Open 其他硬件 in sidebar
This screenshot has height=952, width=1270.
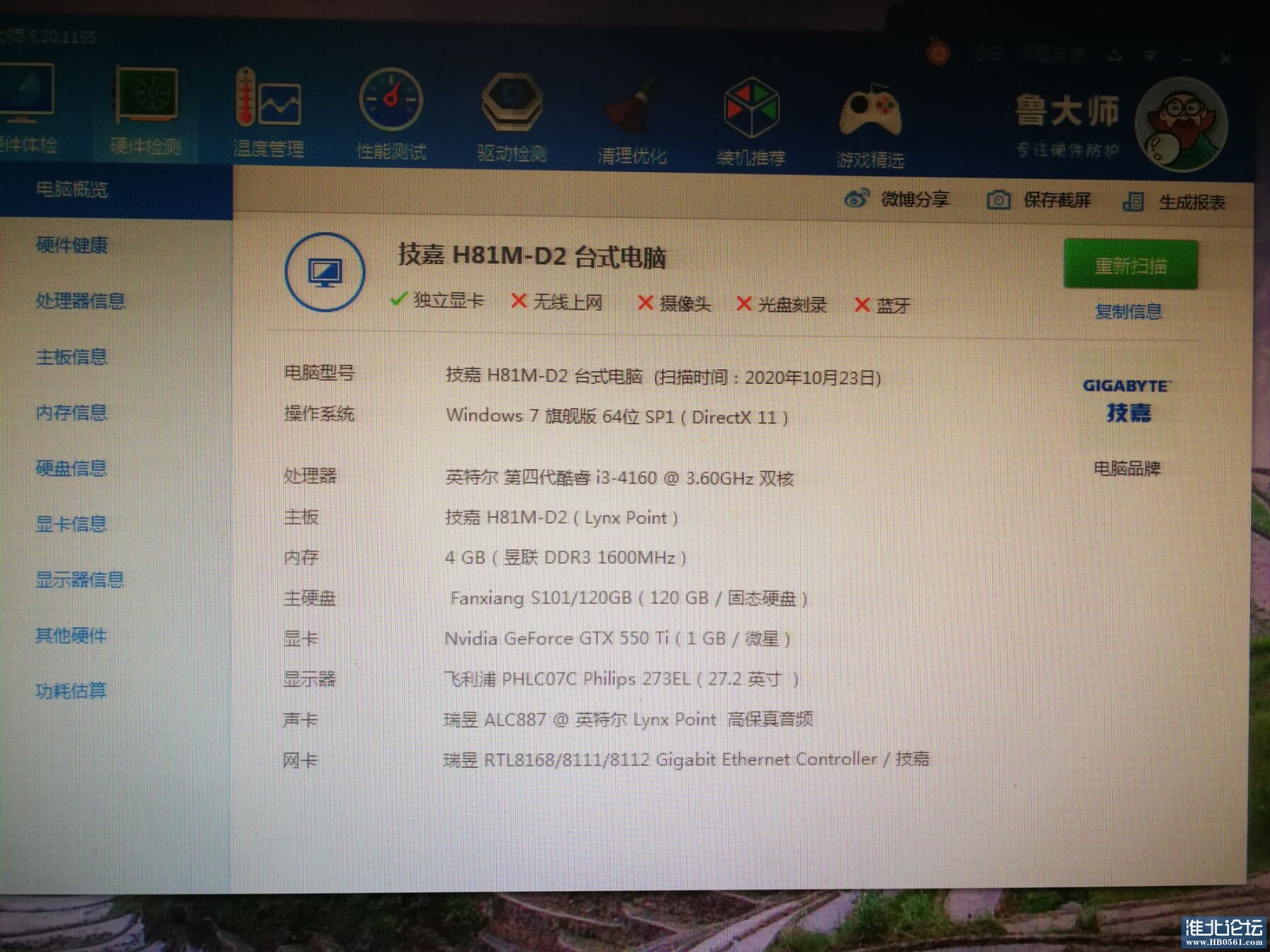click(x=72, y=635)
